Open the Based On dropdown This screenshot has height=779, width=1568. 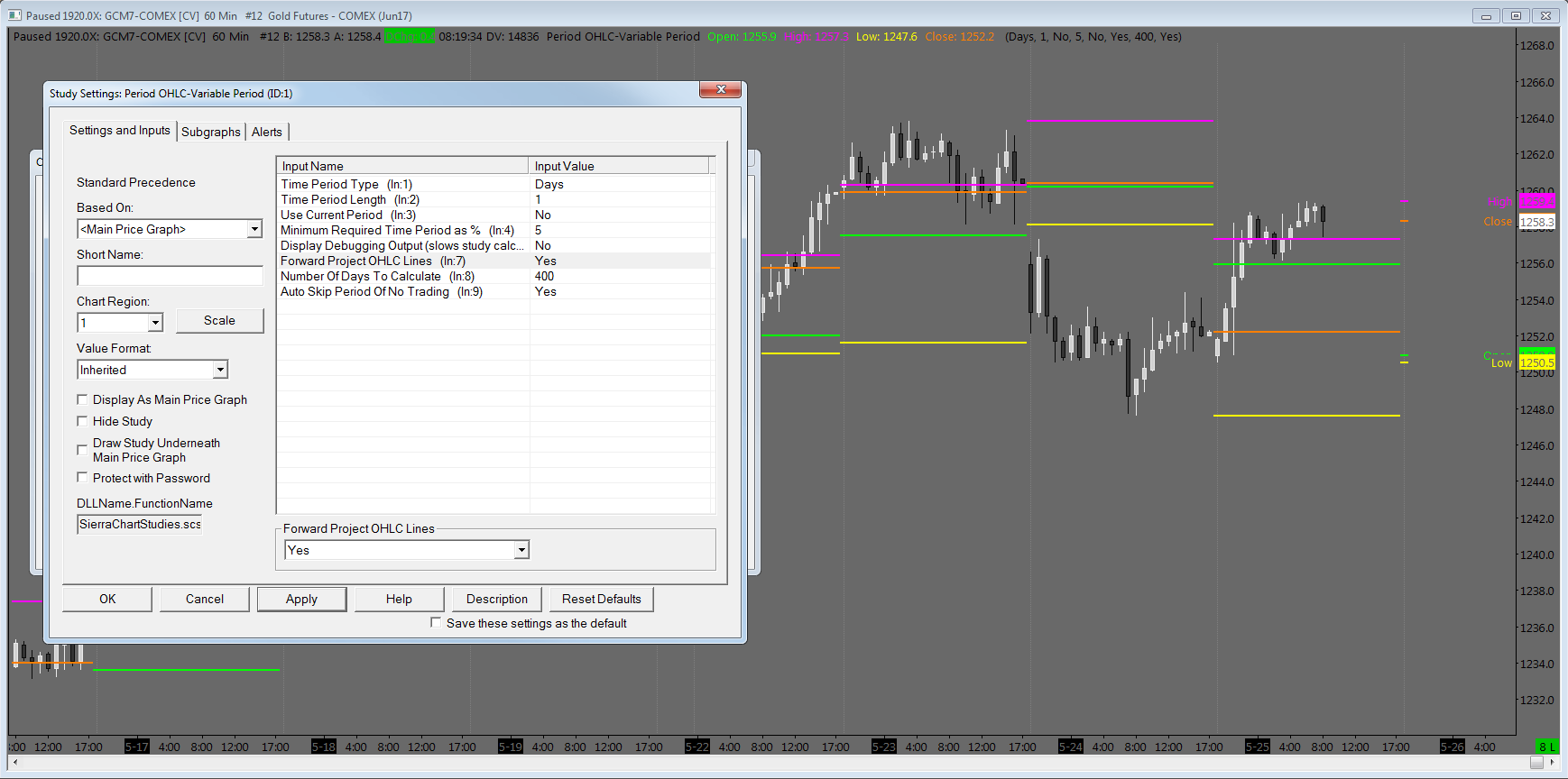(x=254, y=229)
